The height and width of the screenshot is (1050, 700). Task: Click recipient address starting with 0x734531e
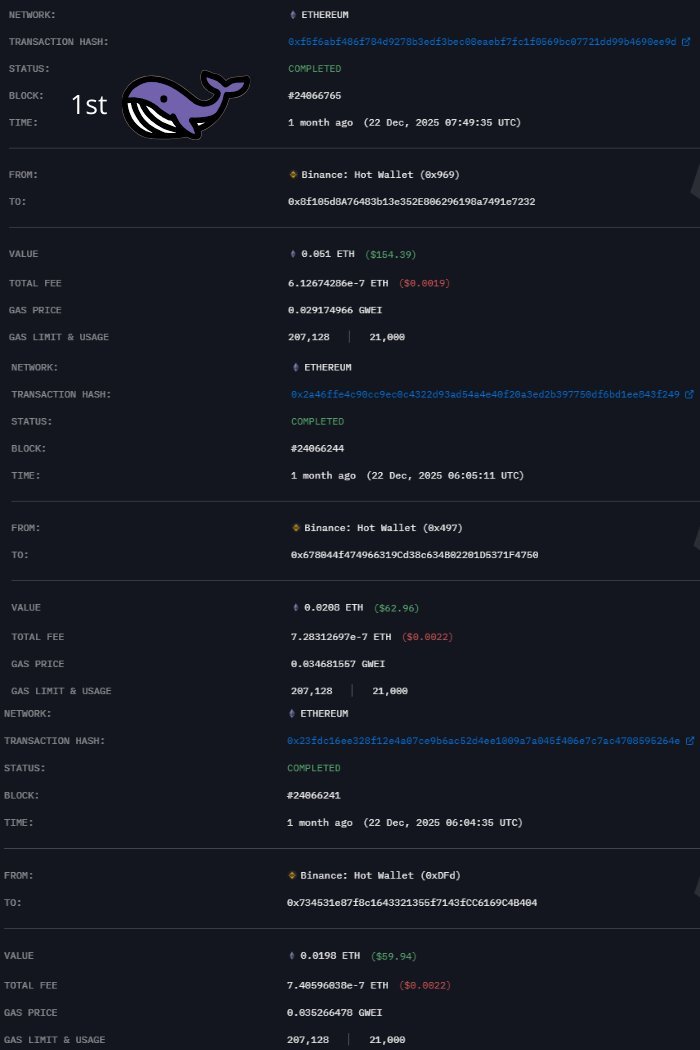pyautogui.click(x=411, y=902)
